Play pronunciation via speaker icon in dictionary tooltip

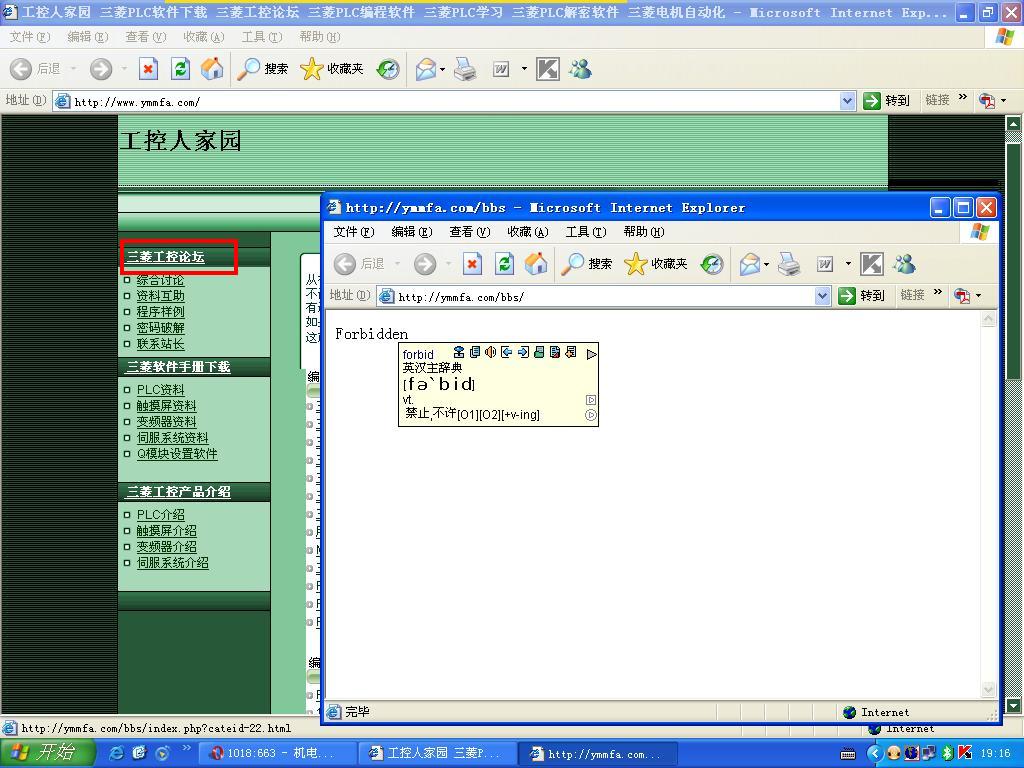tap(490, 353)
